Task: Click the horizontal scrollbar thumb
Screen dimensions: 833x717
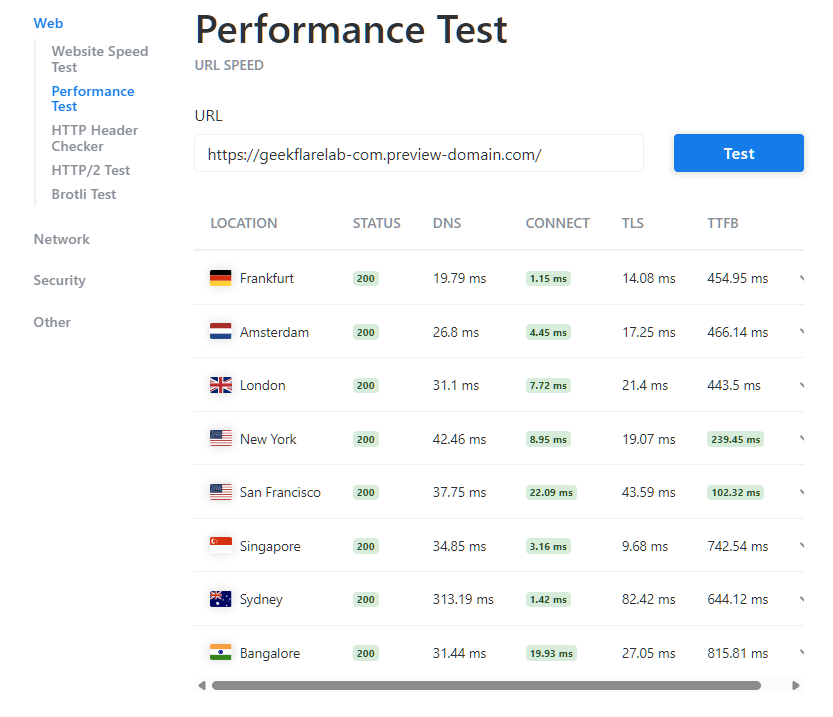Action: coord(485,685)
